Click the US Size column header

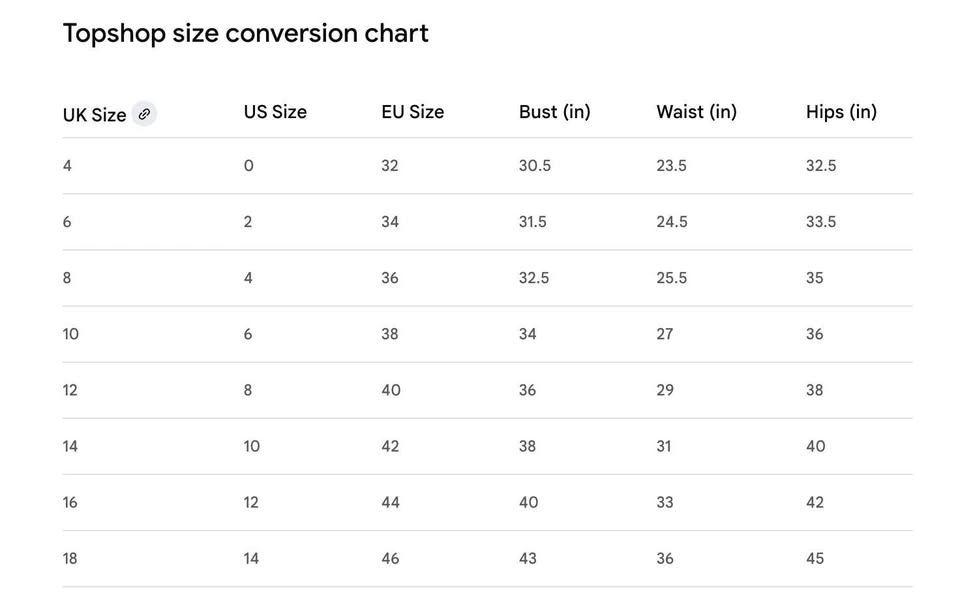pos(275,112)
